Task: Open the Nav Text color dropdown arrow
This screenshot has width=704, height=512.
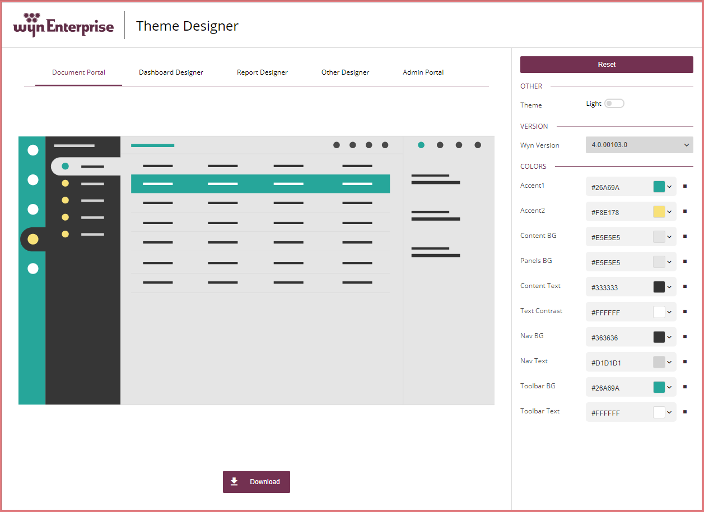Action: click(670, 362)
